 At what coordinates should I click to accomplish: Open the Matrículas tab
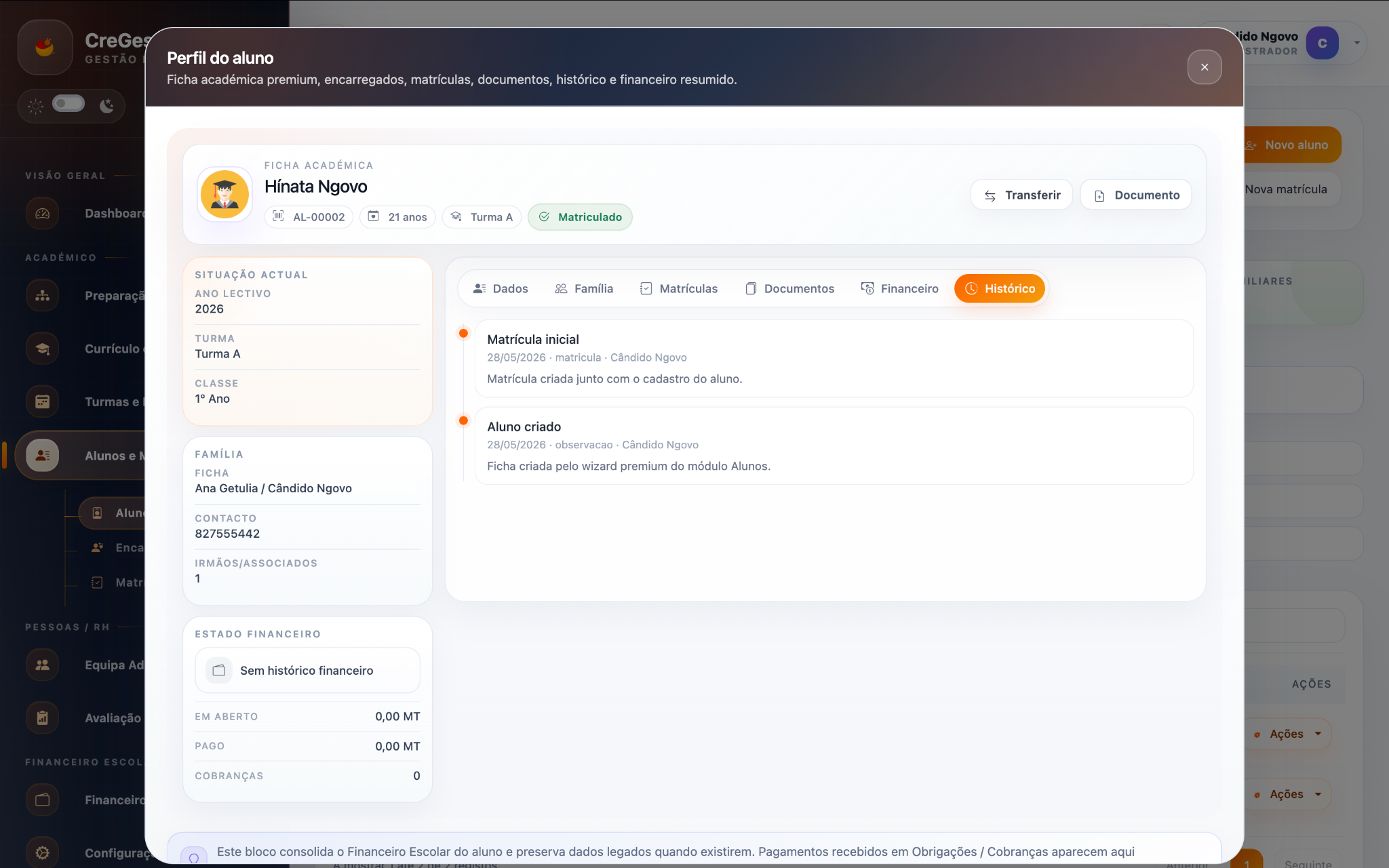(678, 289)
